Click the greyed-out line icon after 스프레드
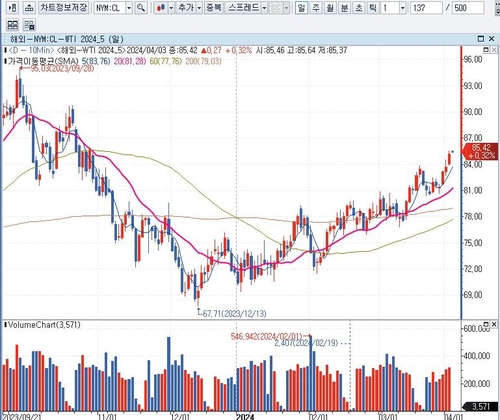This screenshot has width=500, height=420. (x=276, y=8)
